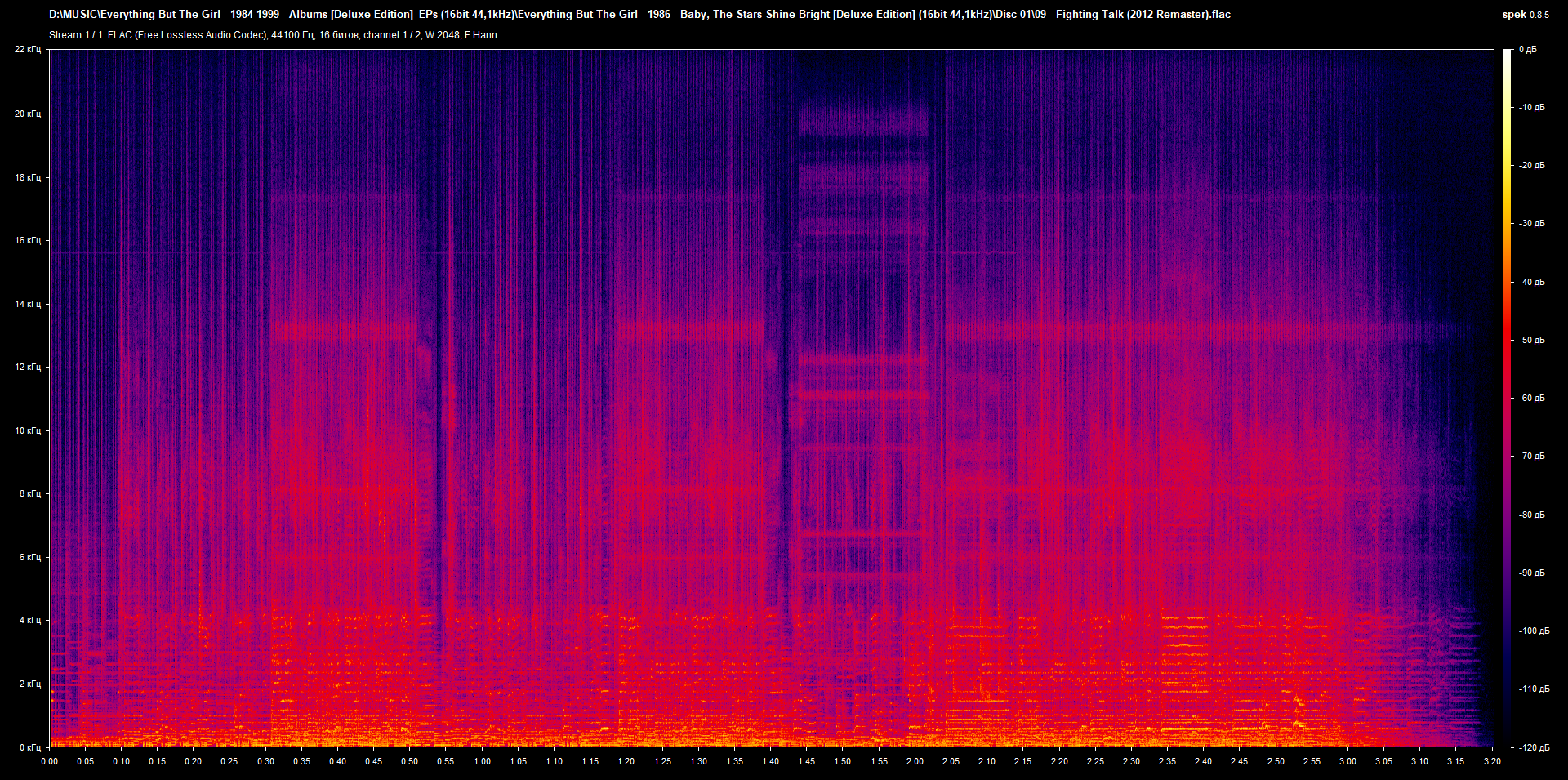Click the 'spek 0.8.5' label

coord(1526,15)
